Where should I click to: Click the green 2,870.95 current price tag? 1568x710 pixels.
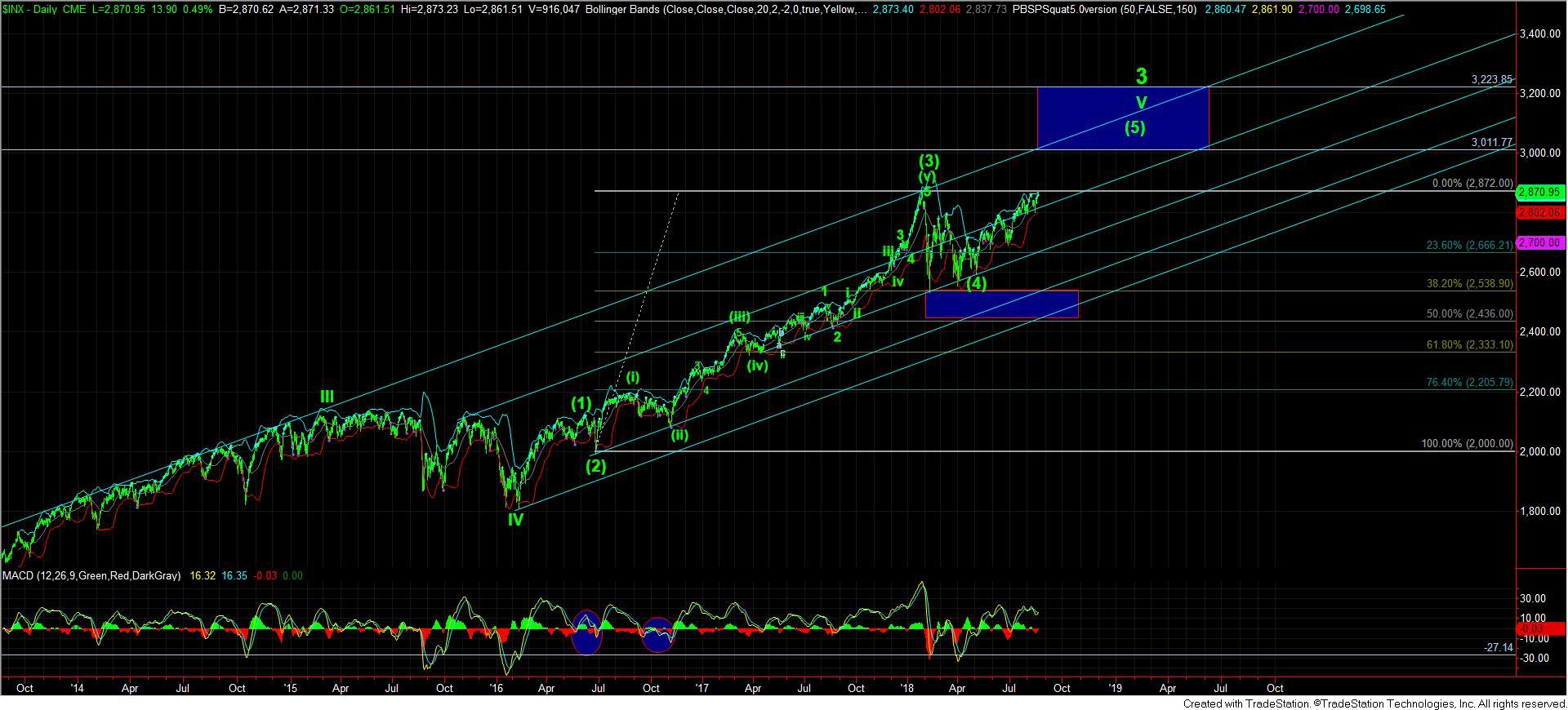pos(1539,192)
